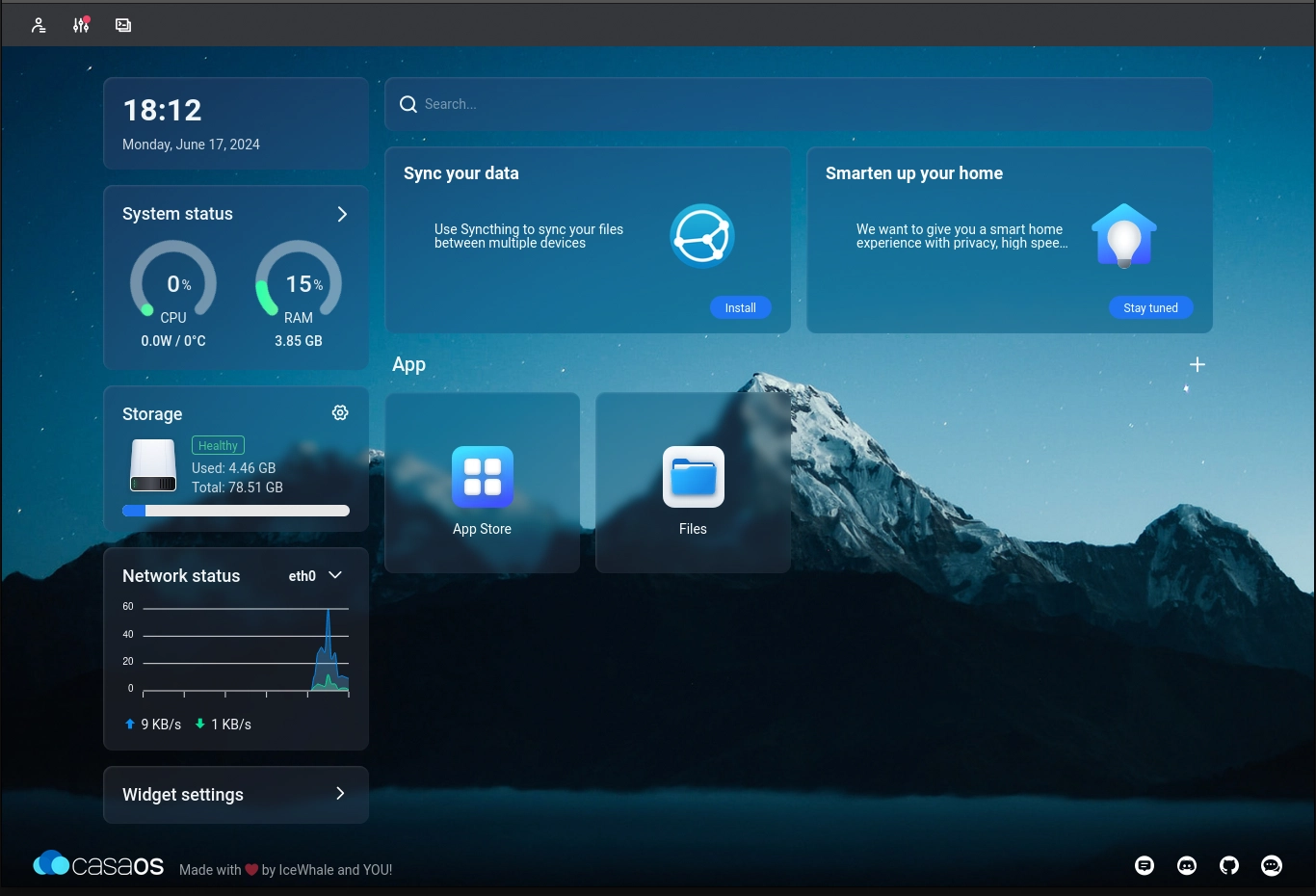Screen dimensions: 1316x896
Task: Open the eth0 network interface dropdown
Action: pos(316,575)
